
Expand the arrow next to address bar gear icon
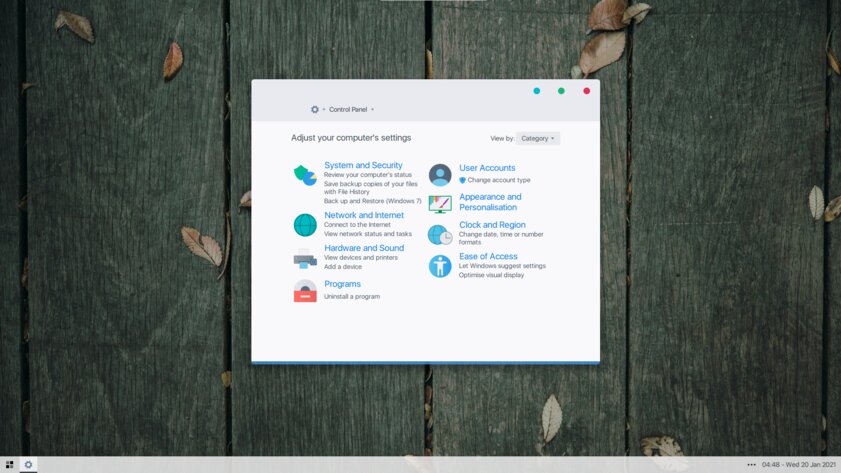324,110
